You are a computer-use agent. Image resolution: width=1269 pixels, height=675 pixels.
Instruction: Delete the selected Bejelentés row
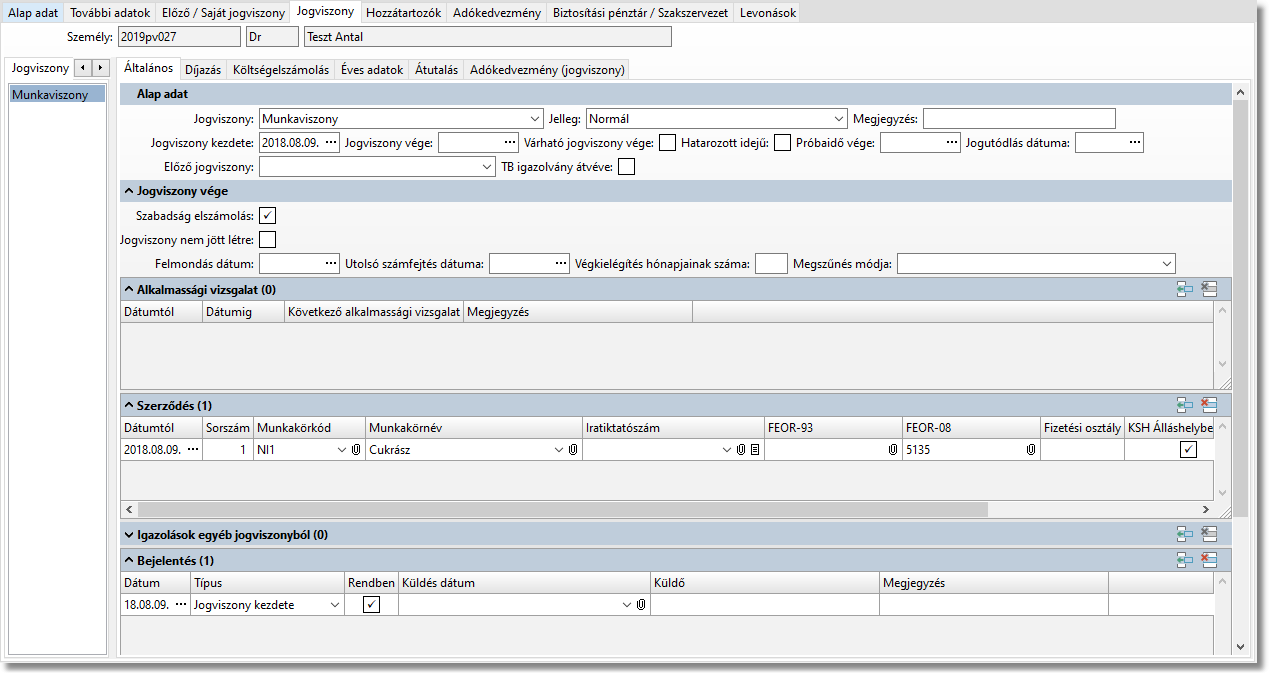pos(1209,560)
